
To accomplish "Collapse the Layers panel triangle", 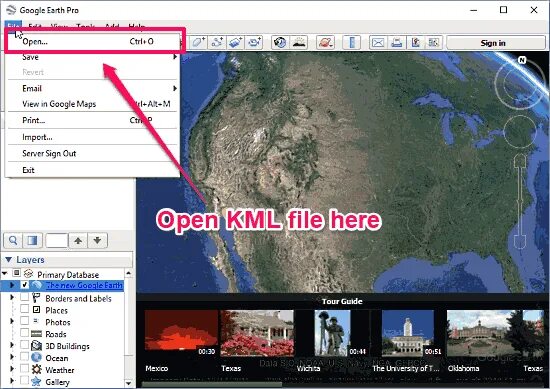I will [8, 260].
